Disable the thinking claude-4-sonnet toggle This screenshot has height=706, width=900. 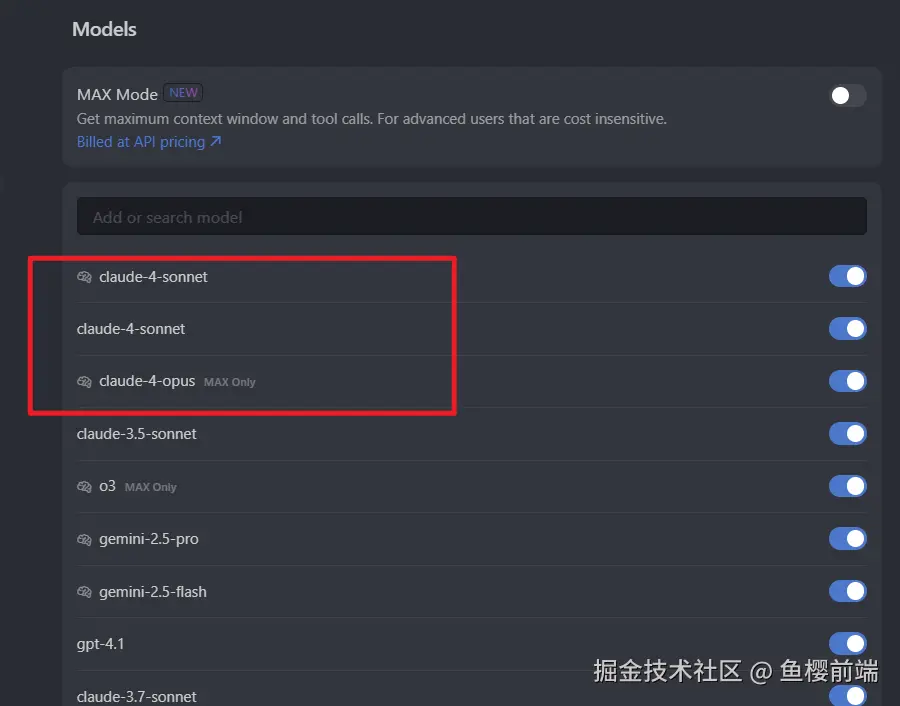click(x=848, y=277)
